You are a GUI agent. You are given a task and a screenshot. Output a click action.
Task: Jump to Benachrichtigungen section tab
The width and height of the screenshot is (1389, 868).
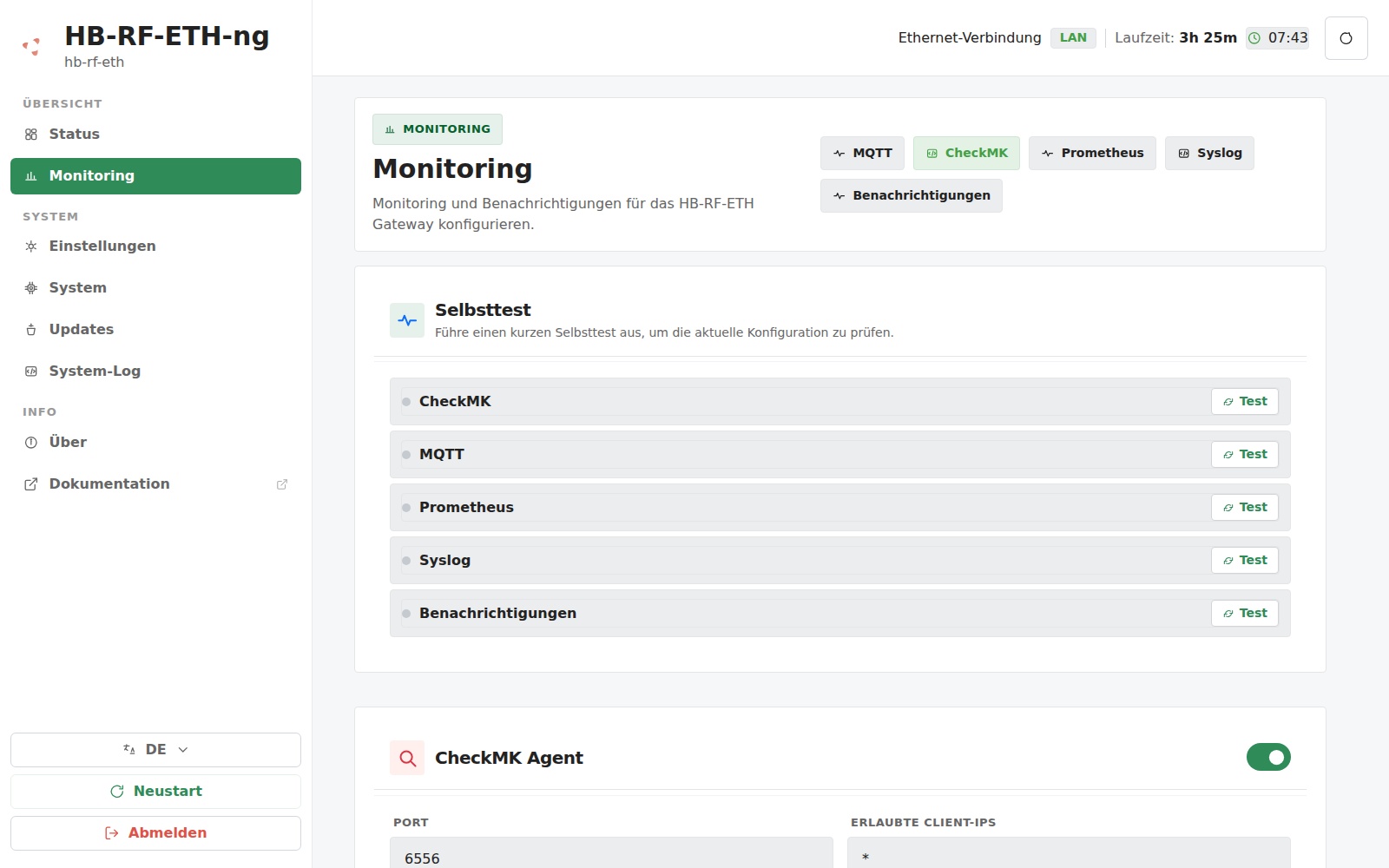[x=912, y=196]
